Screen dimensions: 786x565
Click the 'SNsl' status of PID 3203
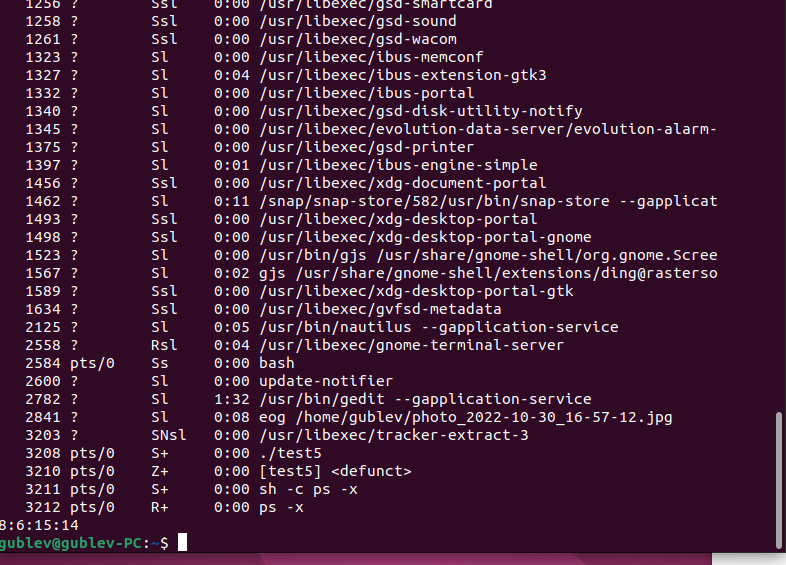(168, 435)
